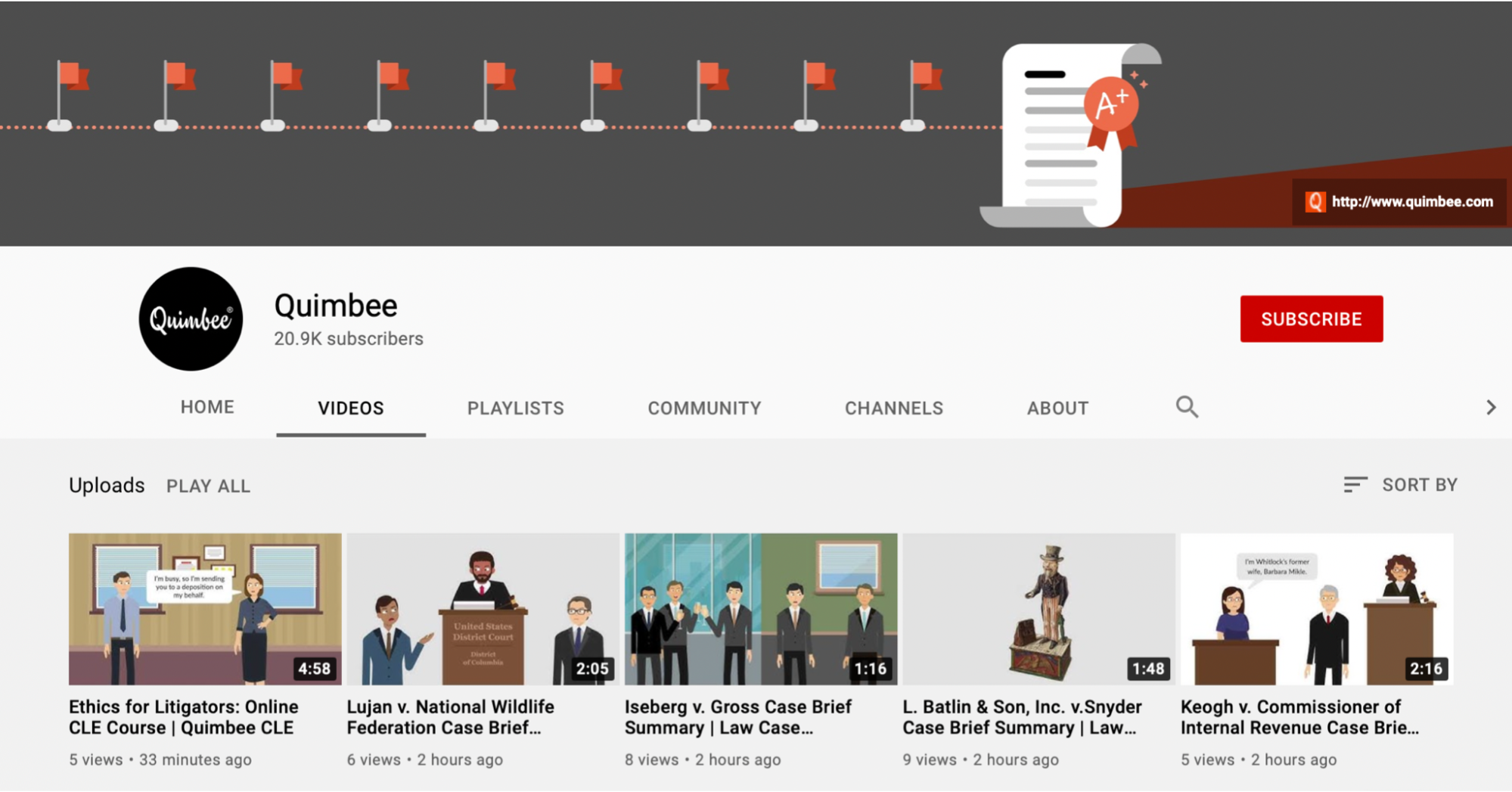Click the right arrow to see more tabs
This screenshot has height=792, width=1512.
tap(1488, 407)
